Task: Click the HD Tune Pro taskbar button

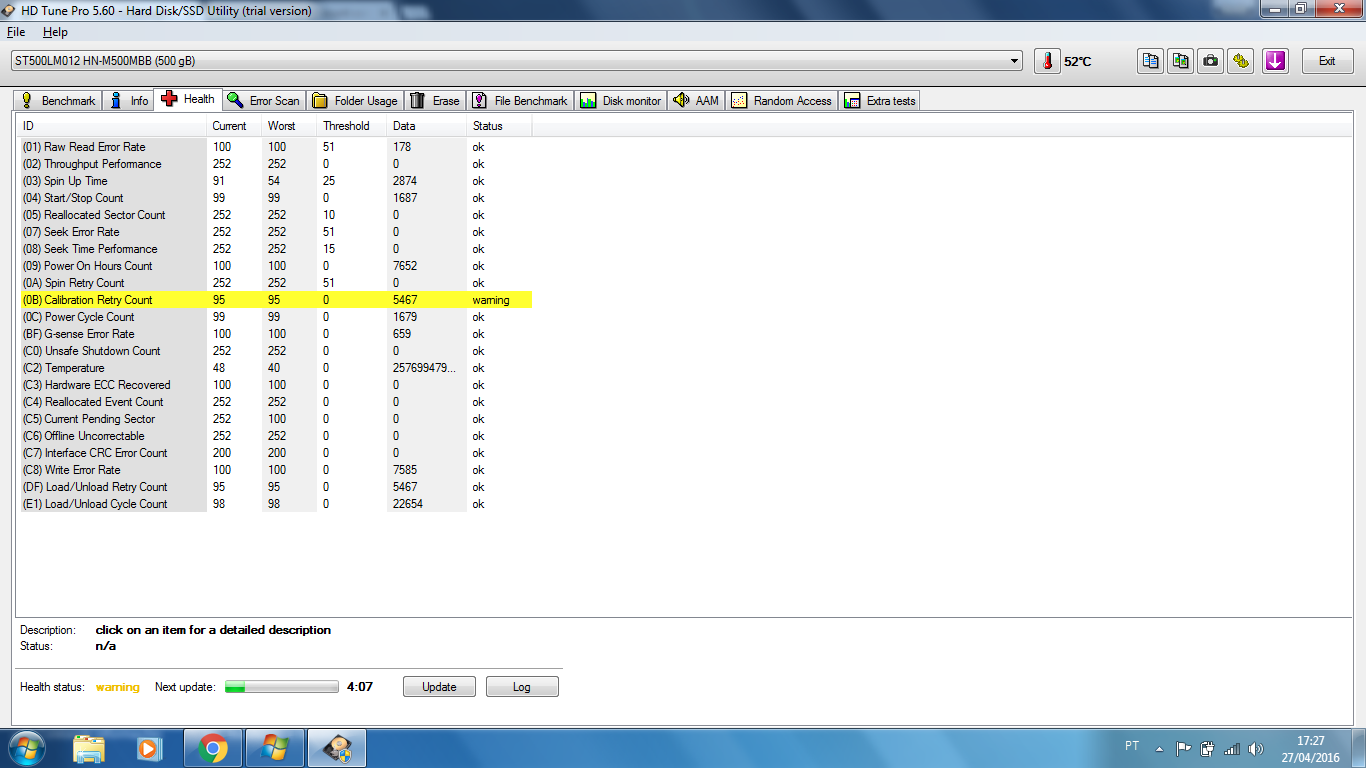Action: pos(337,748)
